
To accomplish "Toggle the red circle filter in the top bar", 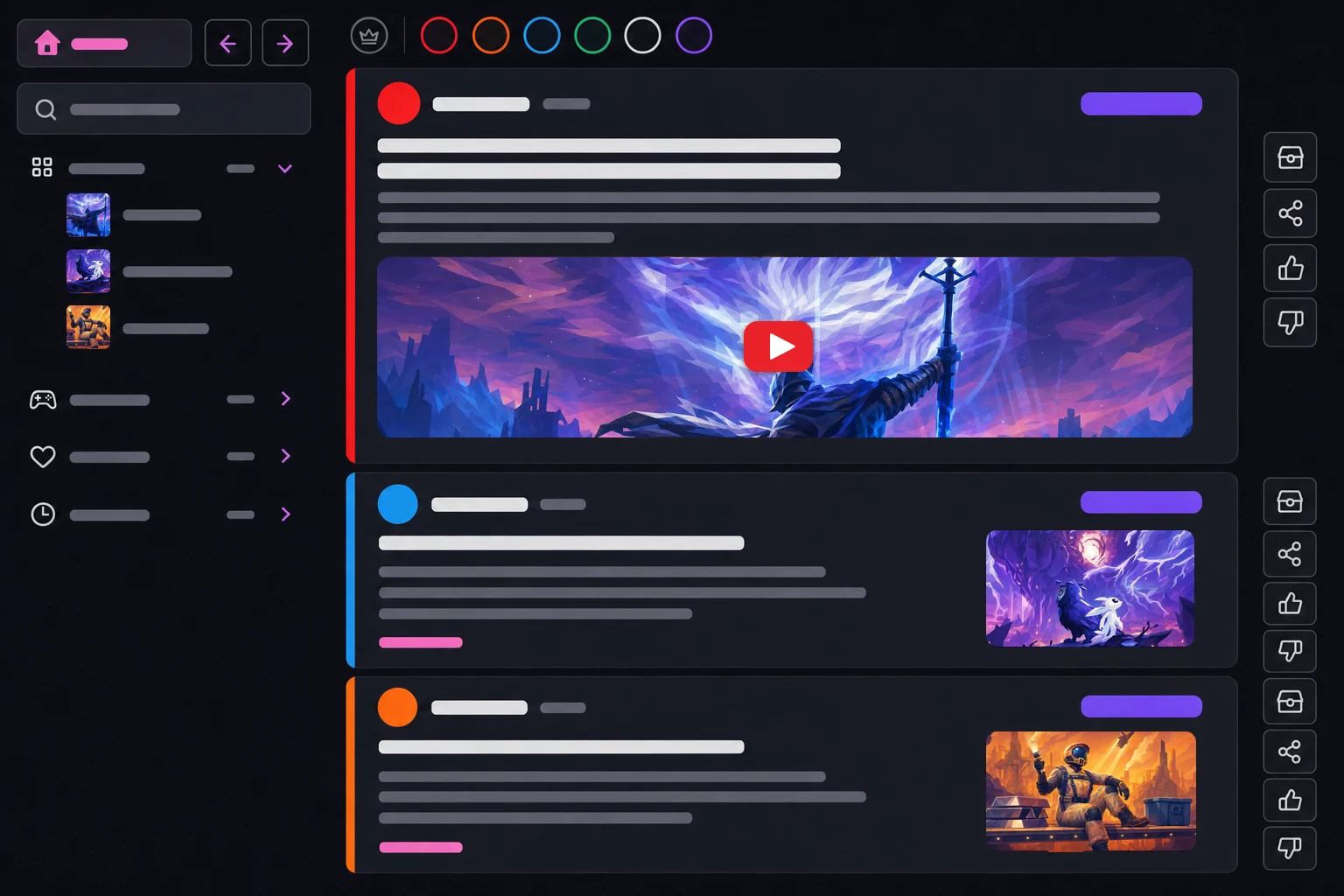I will click(439, 36).
